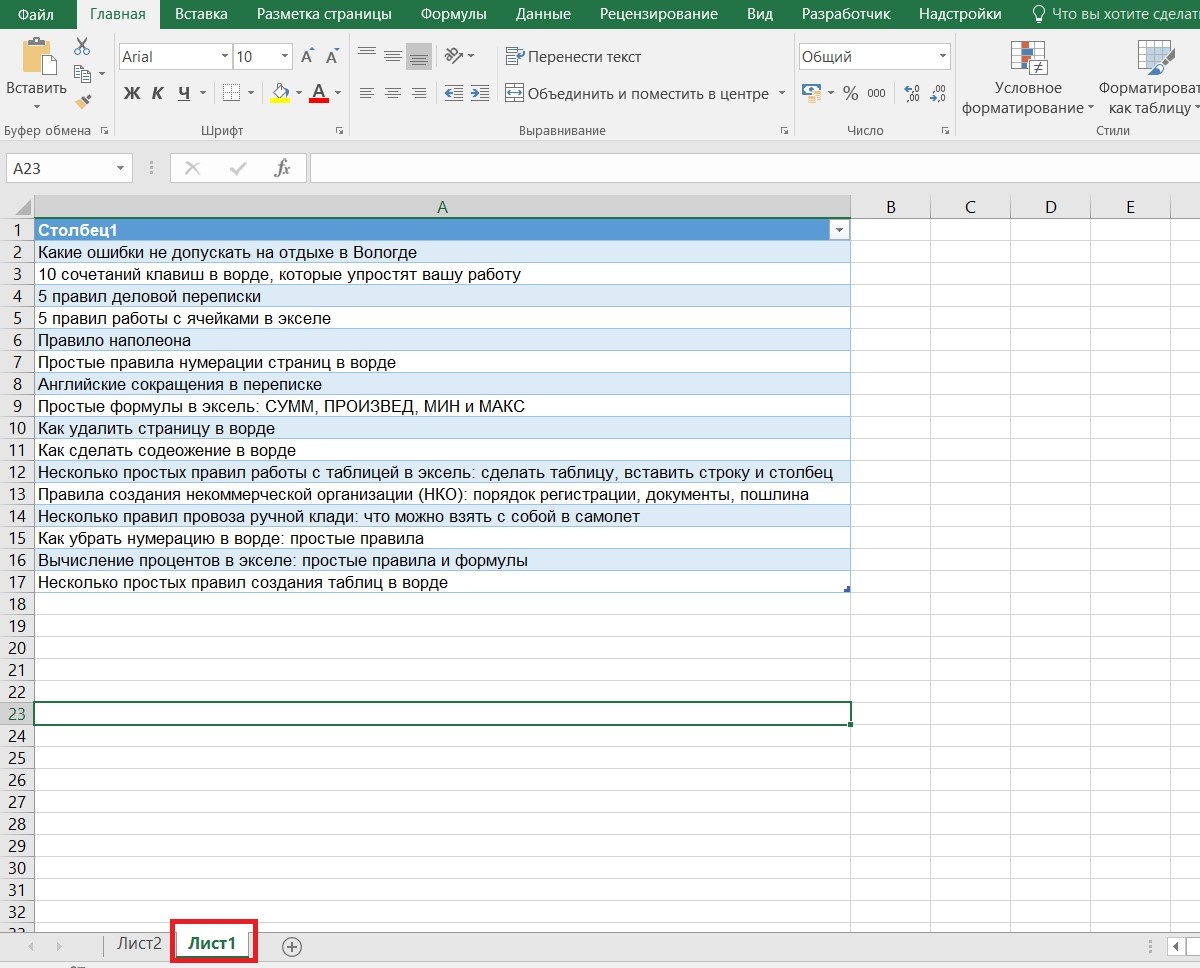Click the Вставить paste clipboard icon
1200x968 pixels.
tap(38, 57)
